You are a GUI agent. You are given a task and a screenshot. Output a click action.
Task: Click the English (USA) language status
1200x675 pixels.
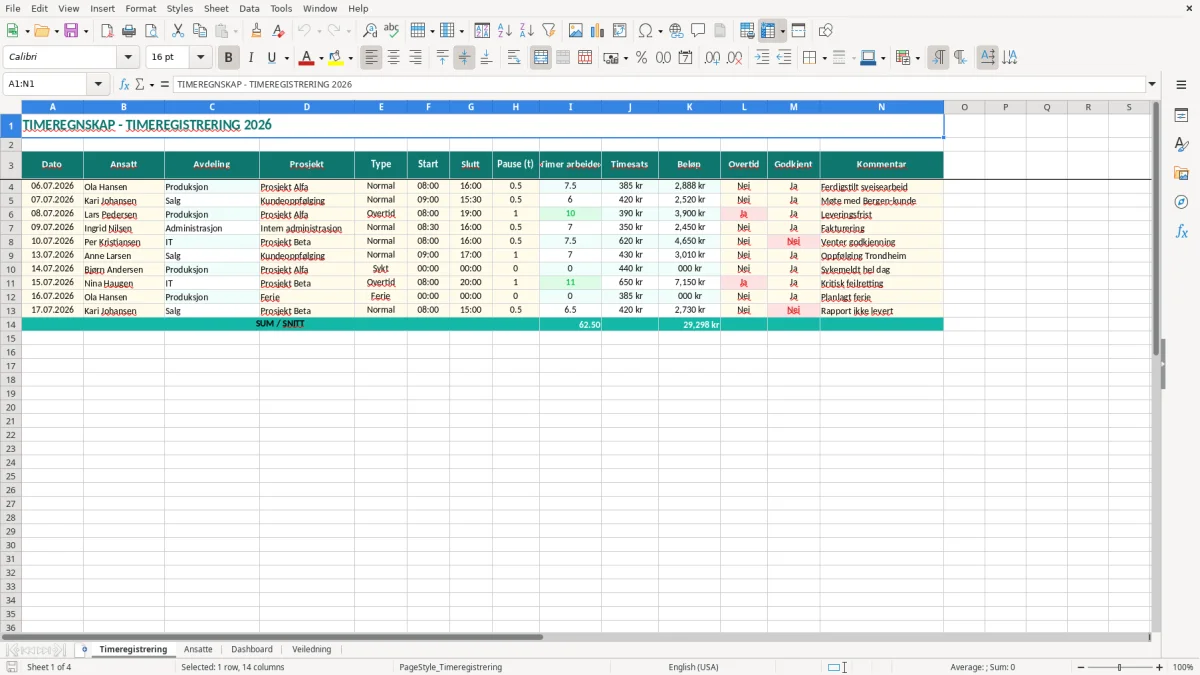tap(693, 667)
